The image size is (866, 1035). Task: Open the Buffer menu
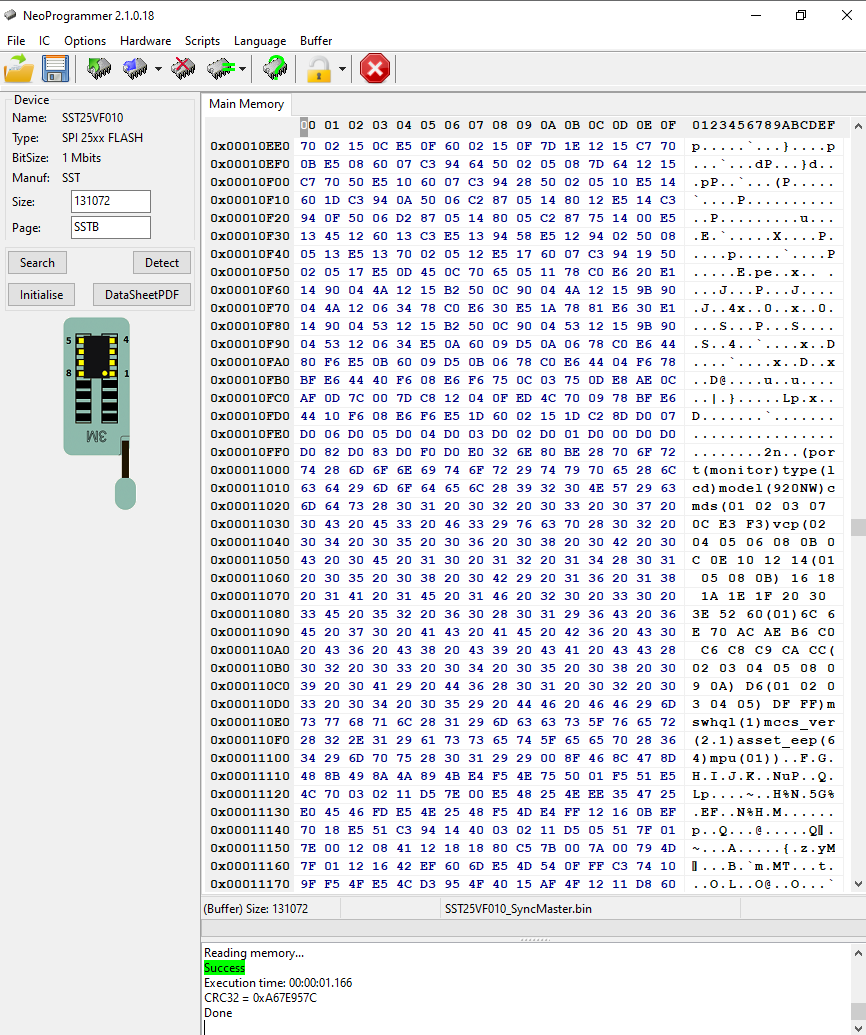pos(316,41)
